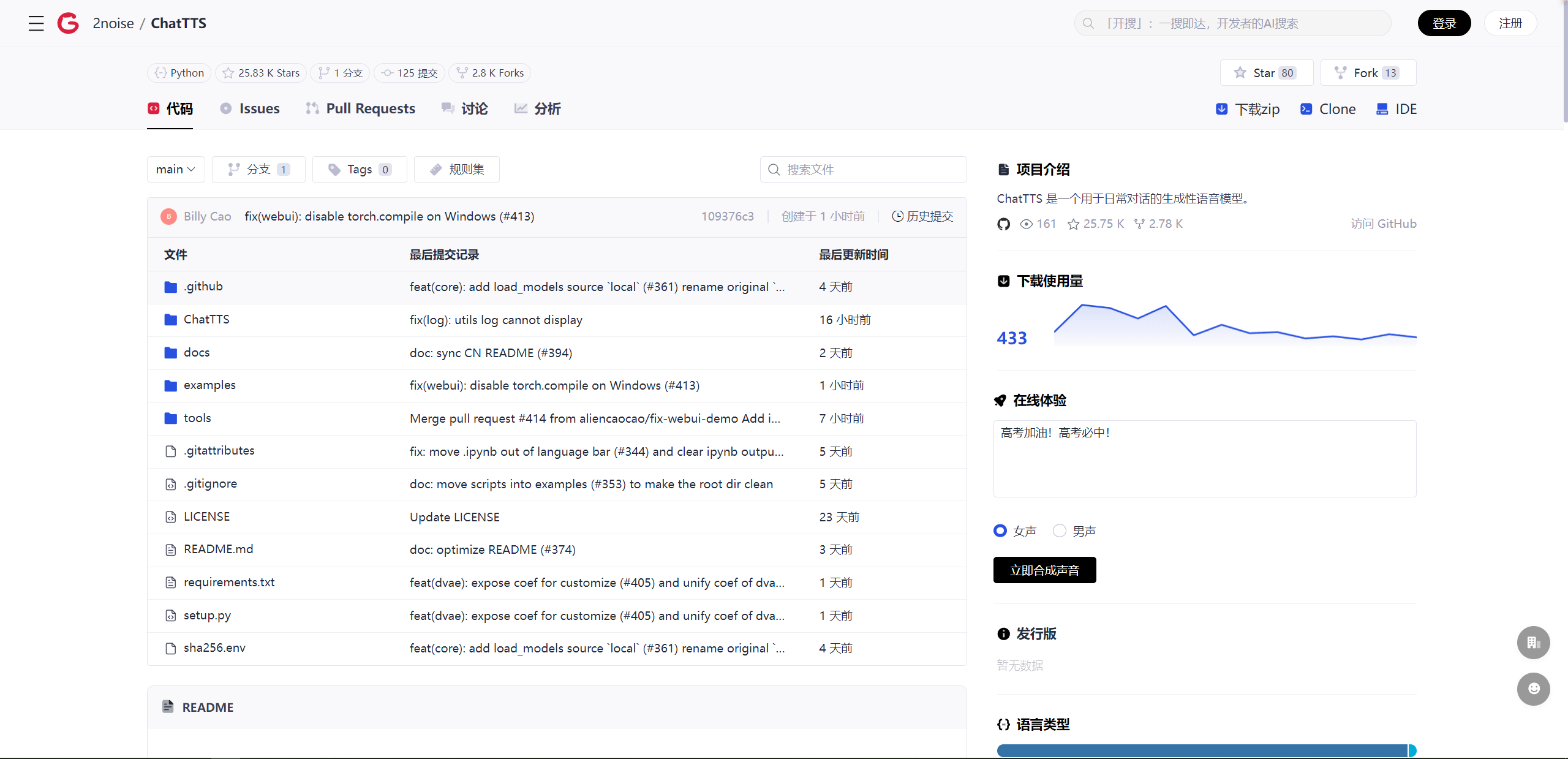Open the hamburger menu icon
This screenshot has width=1568, height=759.
tap(36, 23)
